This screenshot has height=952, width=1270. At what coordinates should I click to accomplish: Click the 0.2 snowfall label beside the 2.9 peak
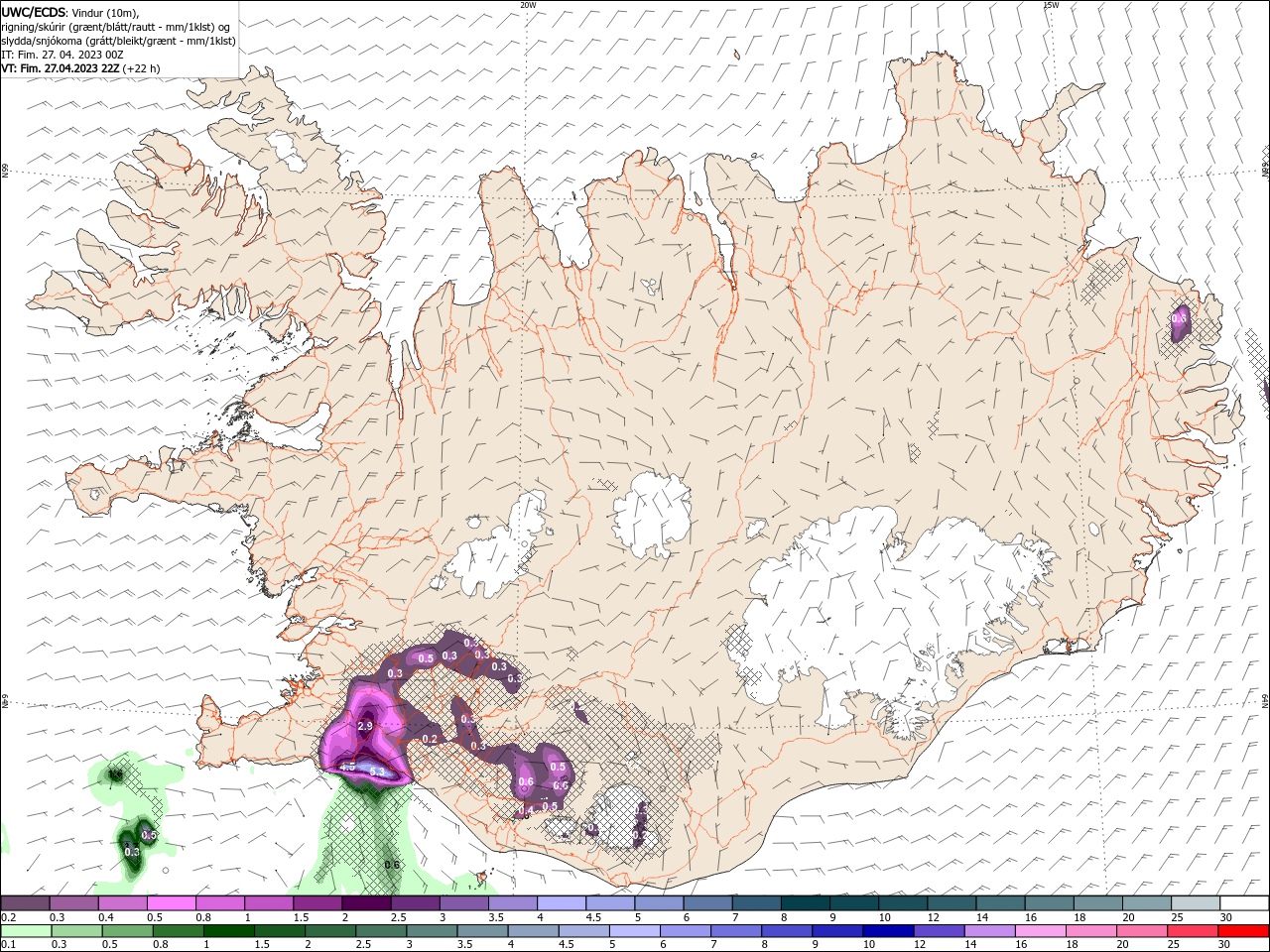[x=430, y=739]
